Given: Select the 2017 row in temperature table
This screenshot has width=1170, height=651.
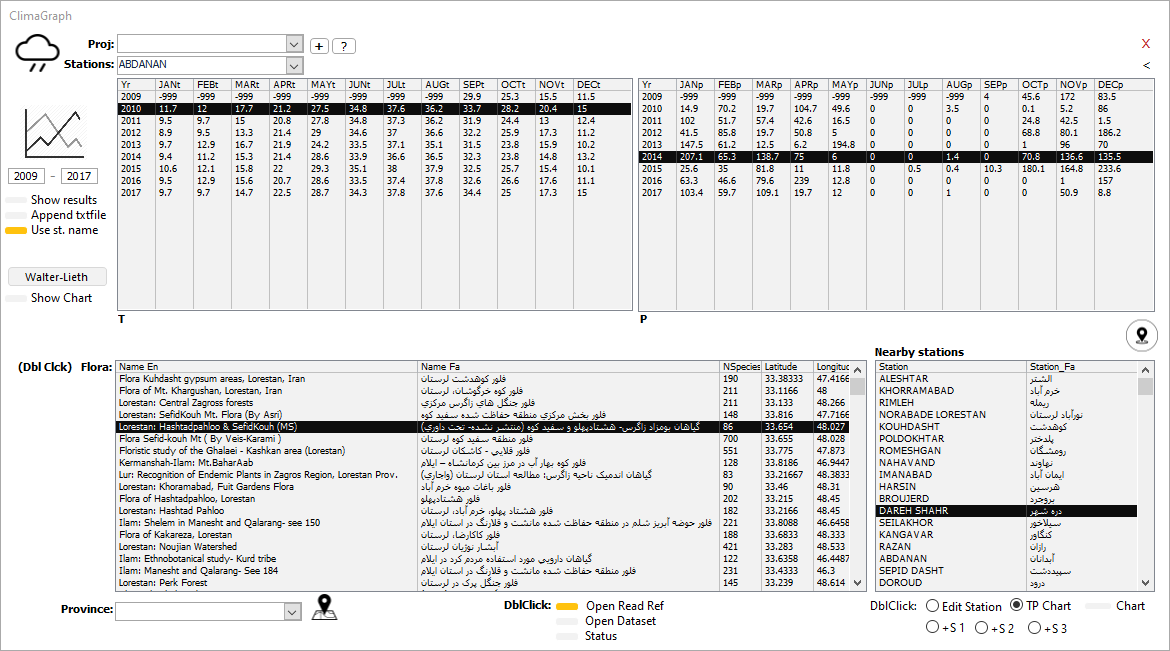Looking at the screenshot, I should click(x=375, y=193).
